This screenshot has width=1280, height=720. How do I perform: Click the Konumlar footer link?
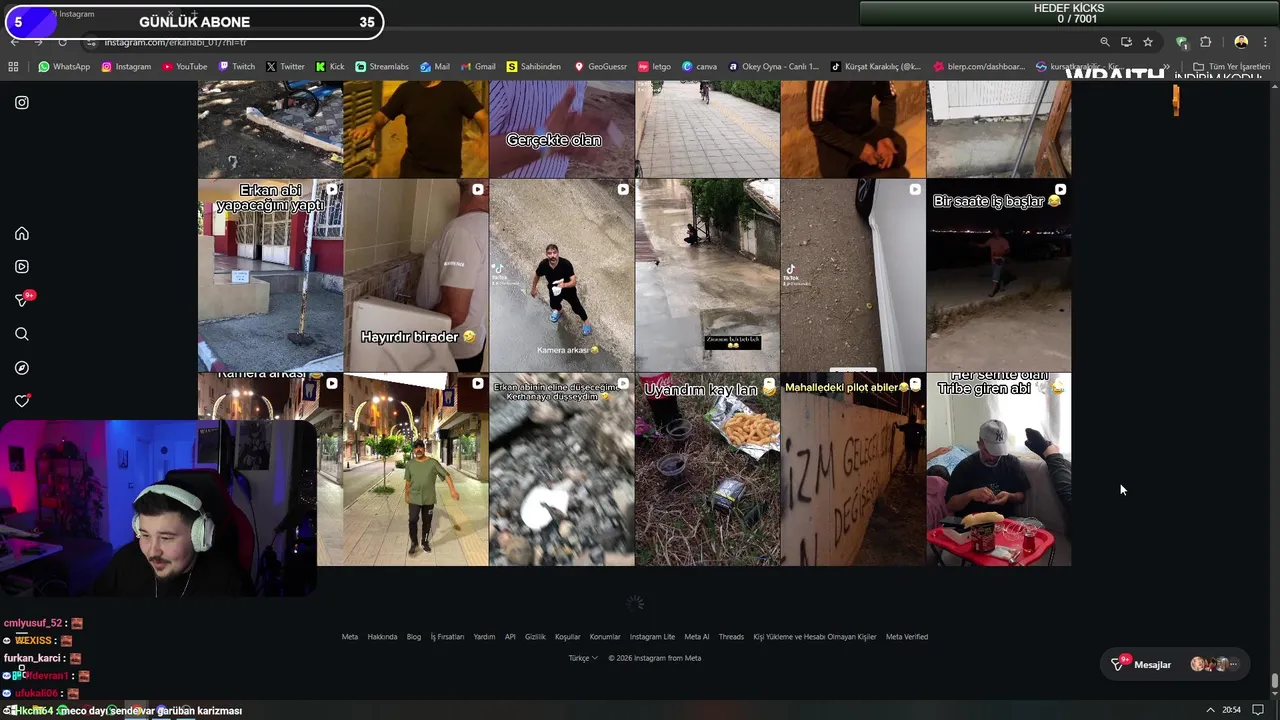point(605,637)
